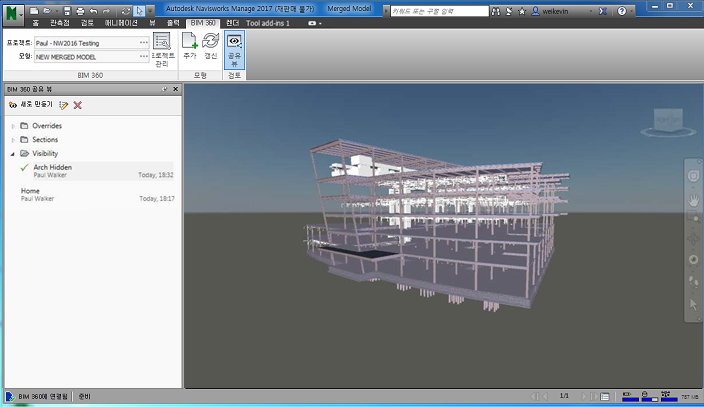The image size is (704, 407).
Task: Click the steering wheel icon on navigation bar
Action: (693, 176)
